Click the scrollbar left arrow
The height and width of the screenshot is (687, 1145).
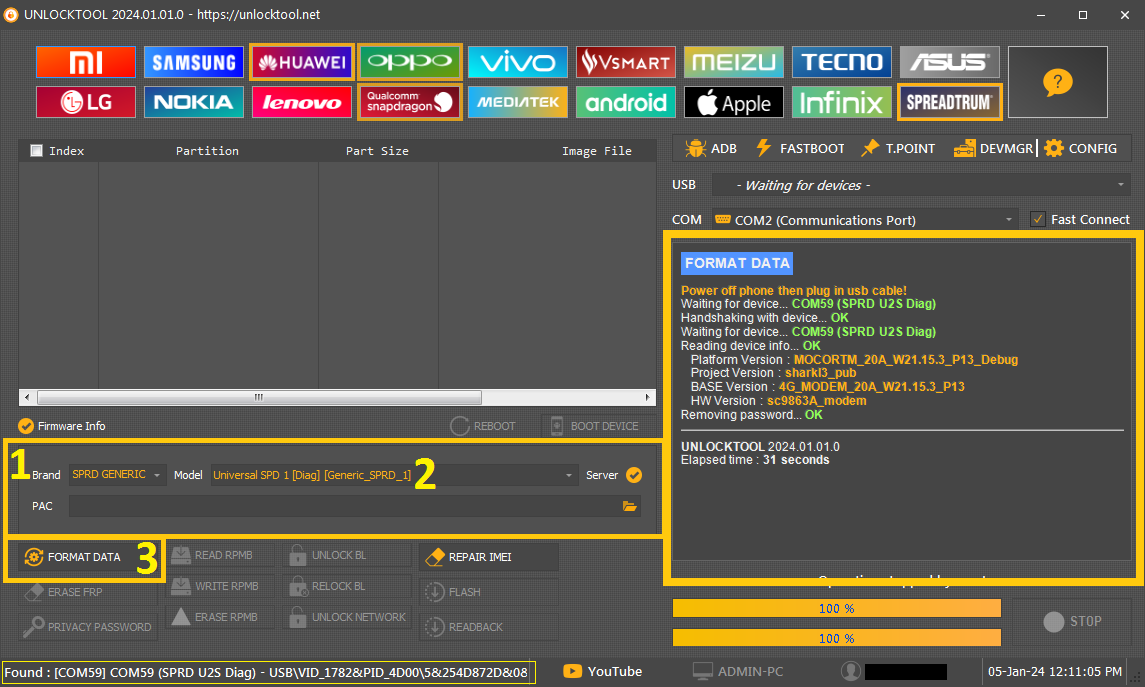tap(27, 397)
